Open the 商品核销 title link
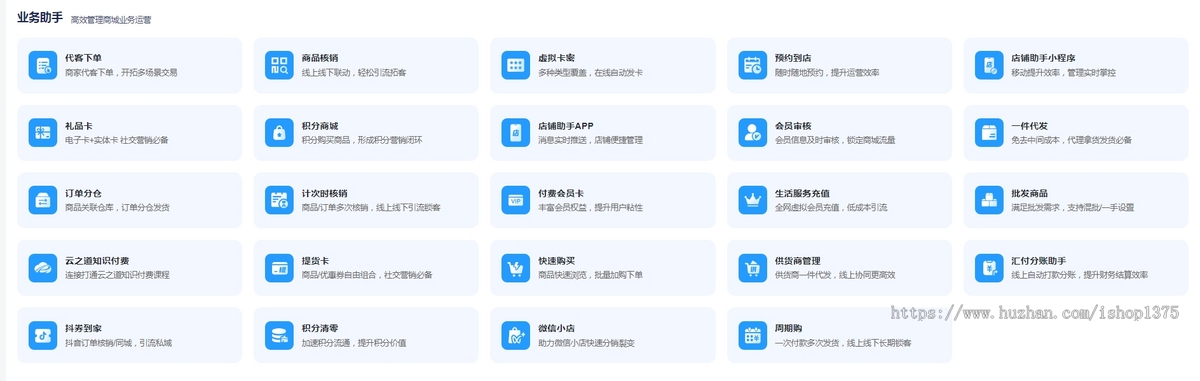 pos(319,58)
